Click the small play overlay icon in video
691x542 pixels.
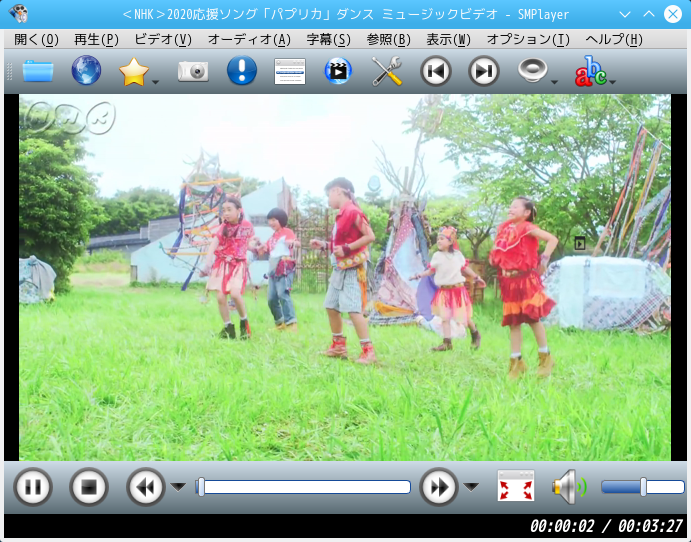point(580,243)
